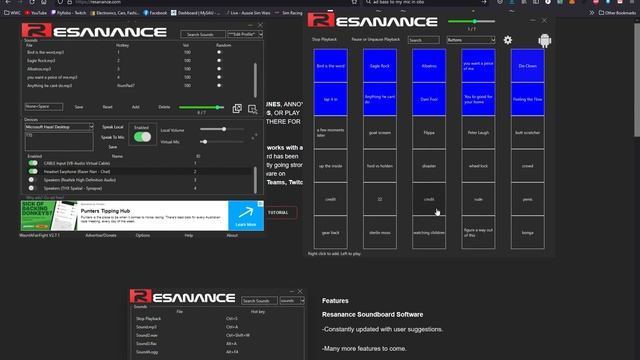Click the Search field in the soundboard window
The height and width of the screenshot is (360, 640).
point(424,40)
